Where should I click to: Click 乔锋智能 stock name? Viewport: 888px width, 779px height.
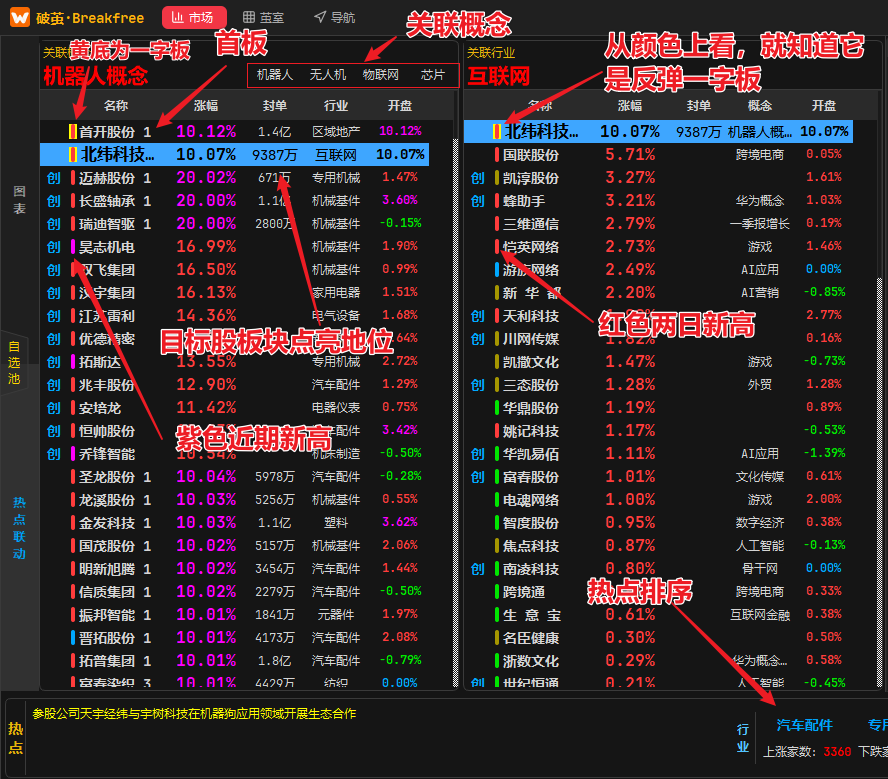point(106,454)
